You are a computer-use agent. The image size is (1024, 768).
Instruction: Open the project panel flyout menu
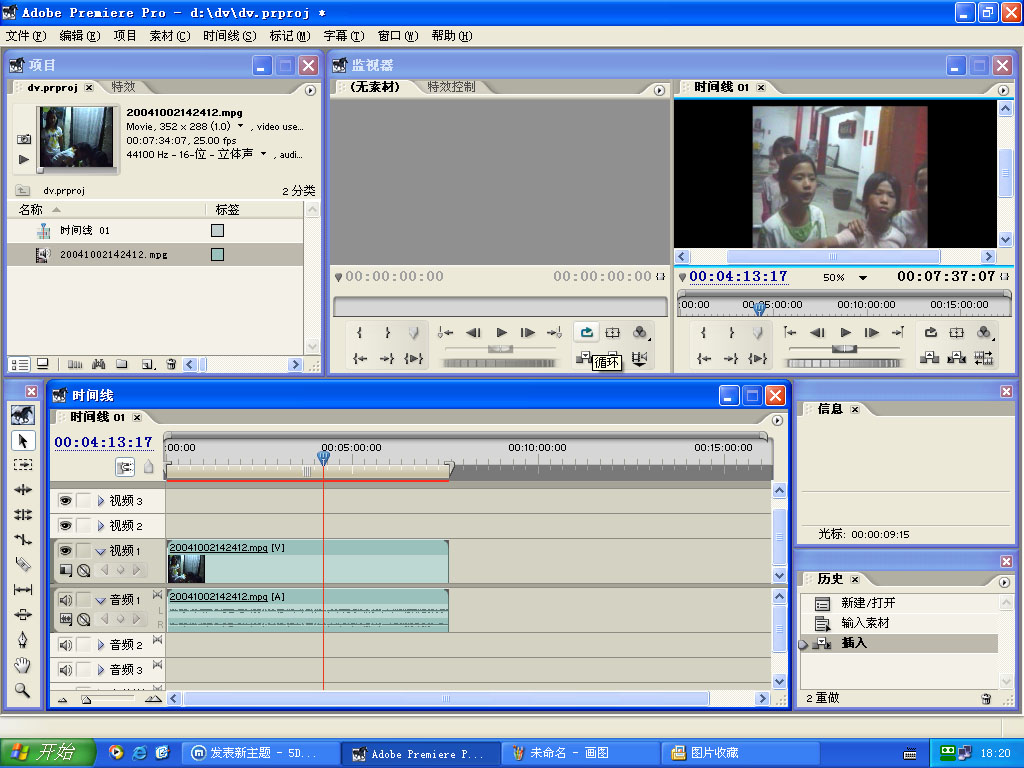click(x=310, y=90)
